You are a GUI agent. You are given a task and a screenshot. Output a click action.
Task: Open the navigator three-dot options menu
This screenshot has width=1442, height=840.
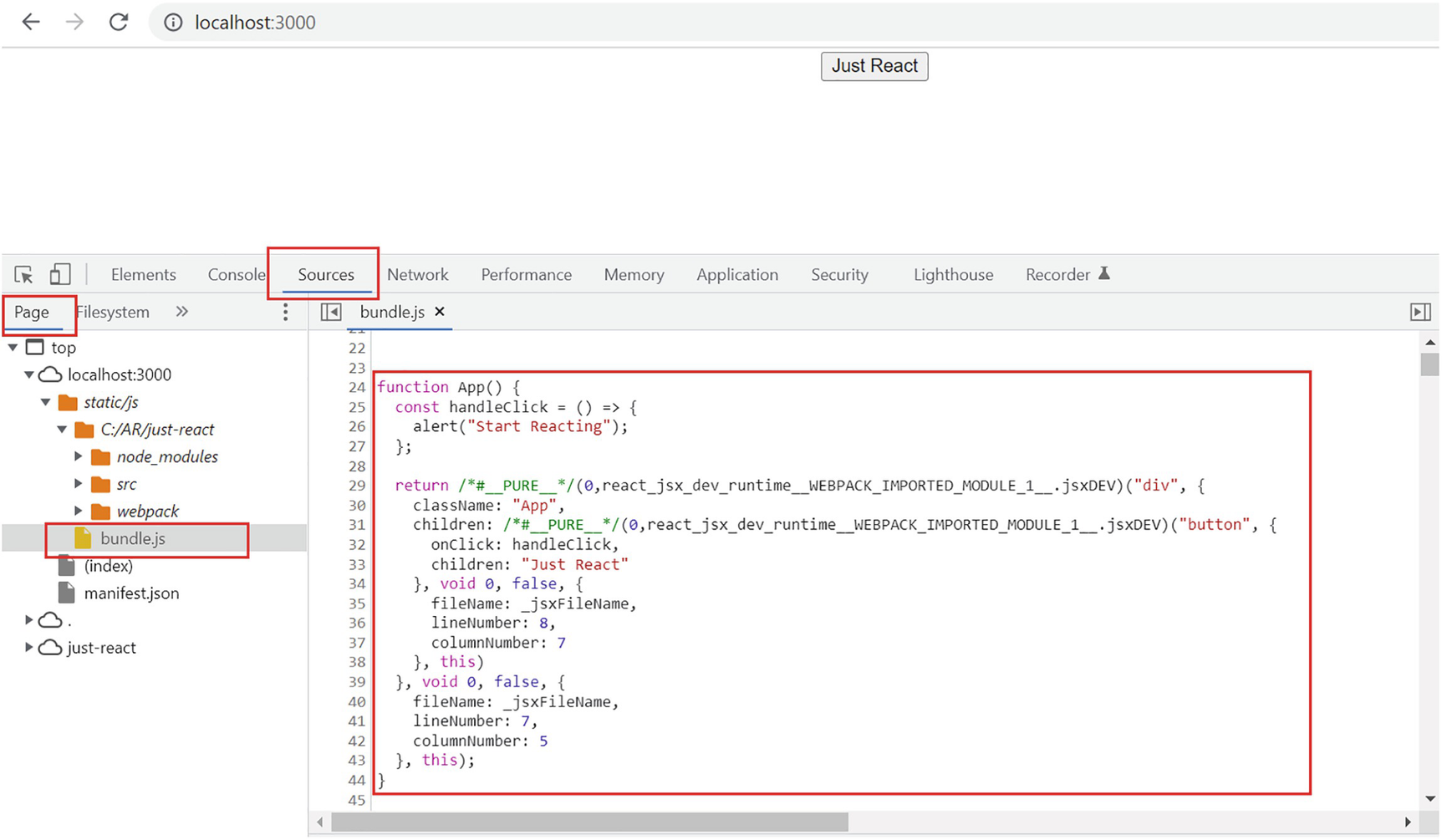point(285,312)
